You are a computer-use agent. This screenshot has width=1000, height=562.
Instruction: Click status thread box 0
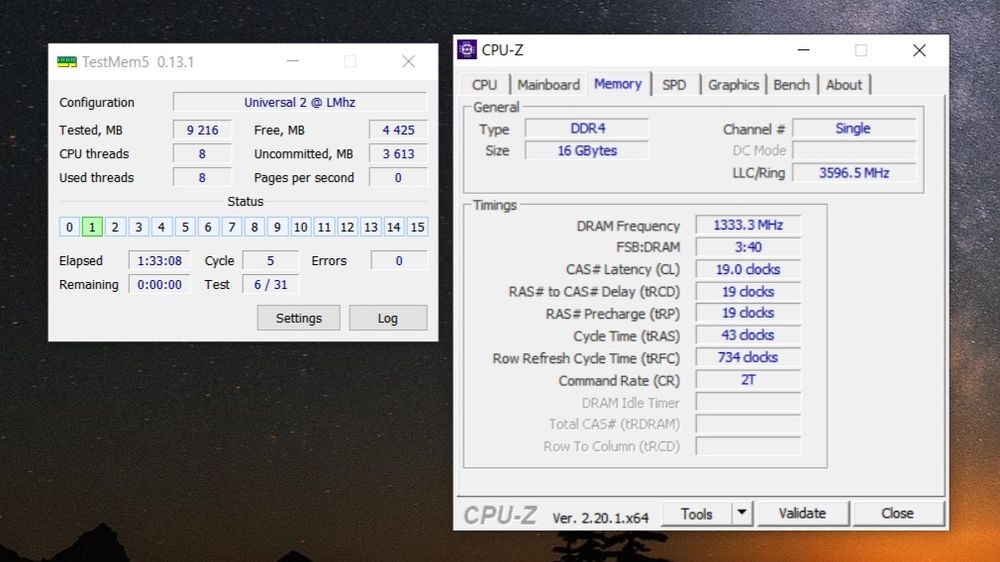tap(69, 227)
